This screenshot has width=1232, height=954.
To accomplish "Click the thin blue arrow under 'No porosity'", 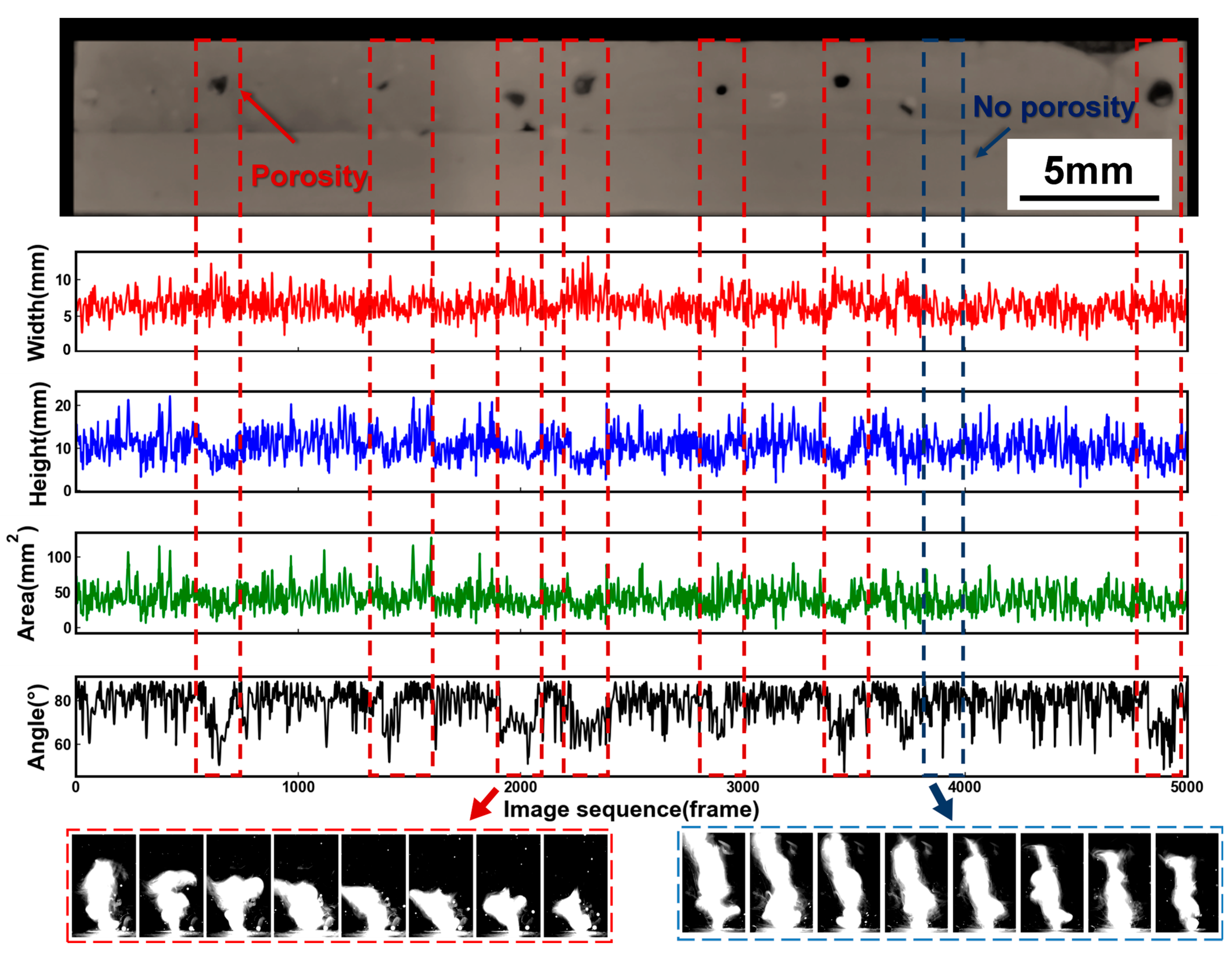I will 992,143.
